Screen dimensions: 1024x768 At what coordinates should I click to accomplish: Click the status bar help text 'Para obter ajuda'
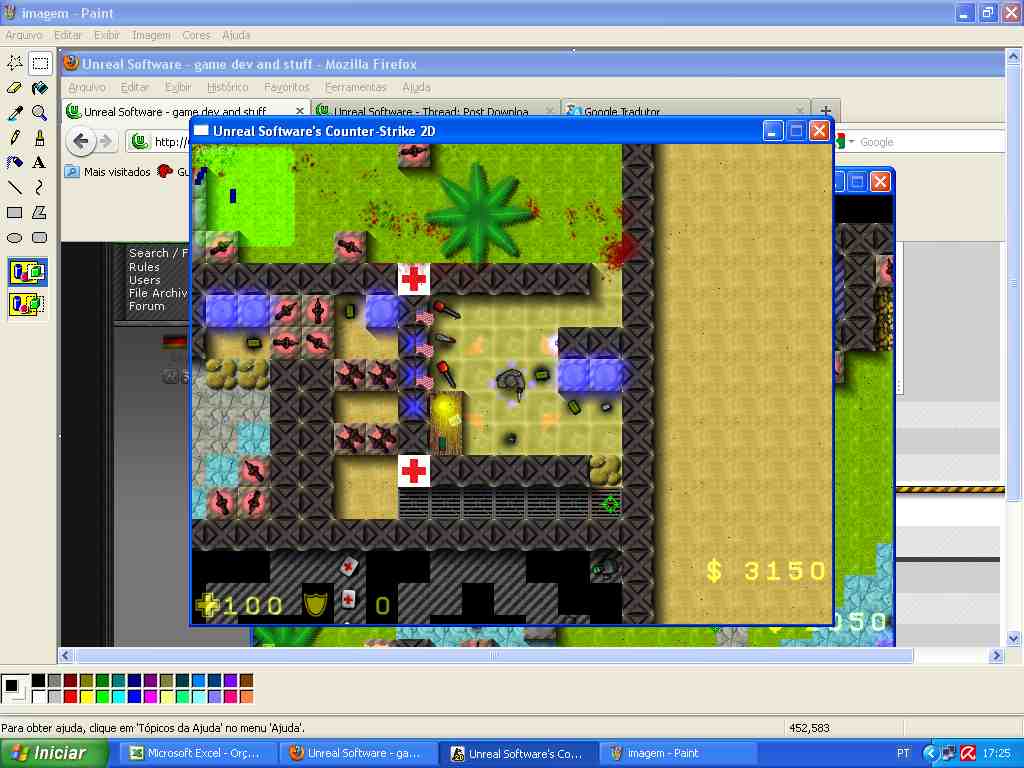153,728
